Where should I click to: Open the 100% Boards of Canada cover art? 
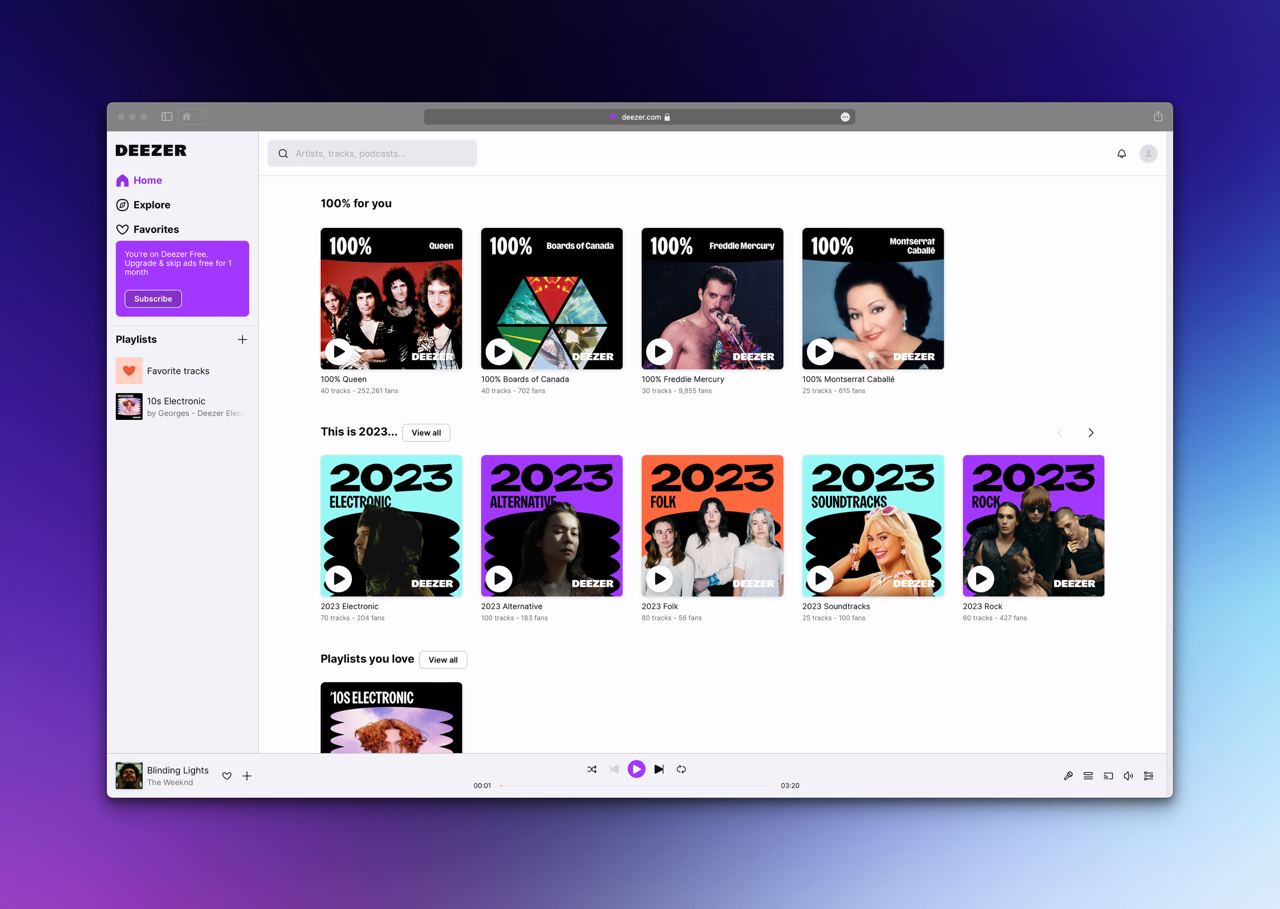pos(552,299)
